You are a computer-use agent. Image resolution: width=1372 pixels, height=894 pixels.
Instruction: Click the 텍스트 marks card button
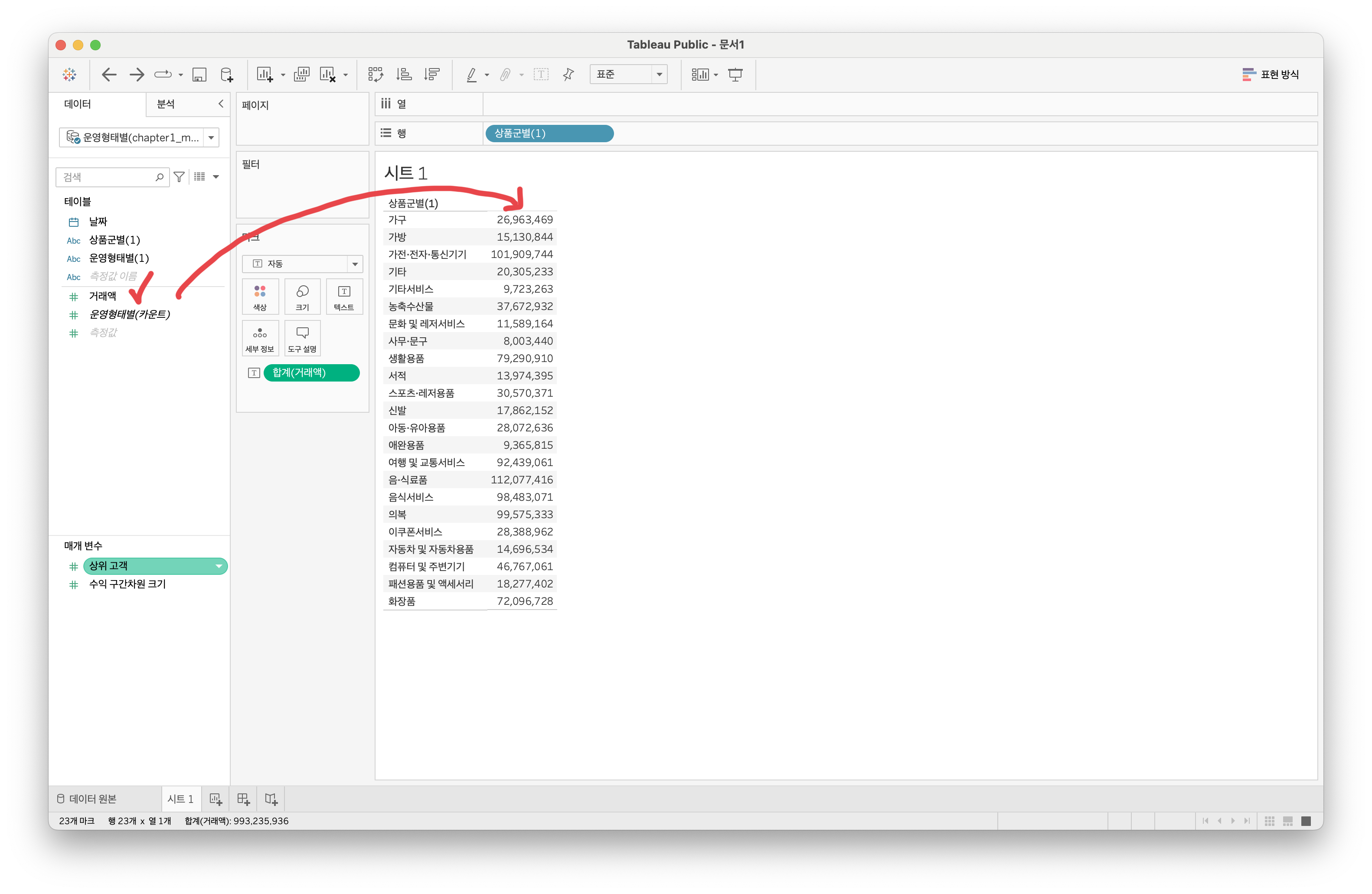344,296
